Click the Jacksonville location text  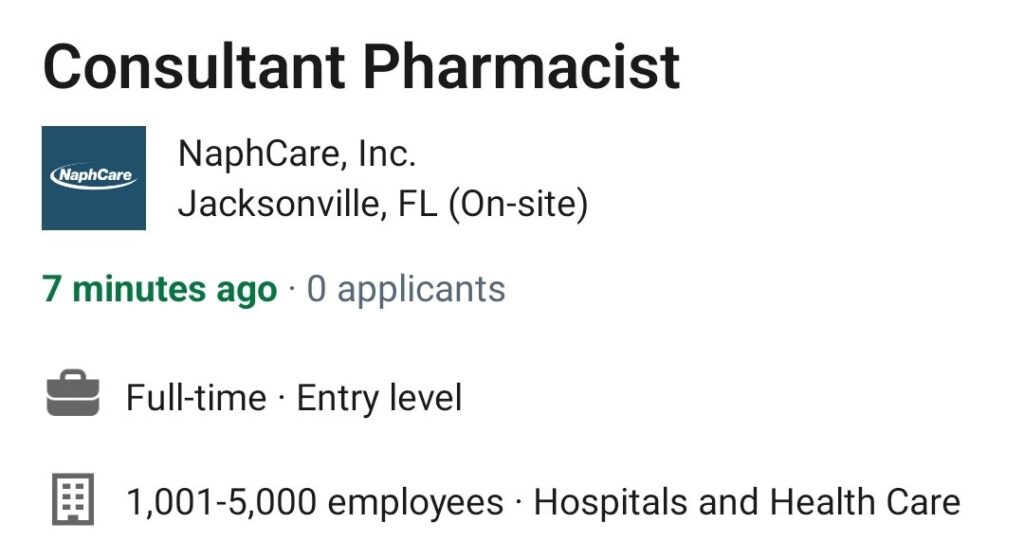(x=278, y=203)
